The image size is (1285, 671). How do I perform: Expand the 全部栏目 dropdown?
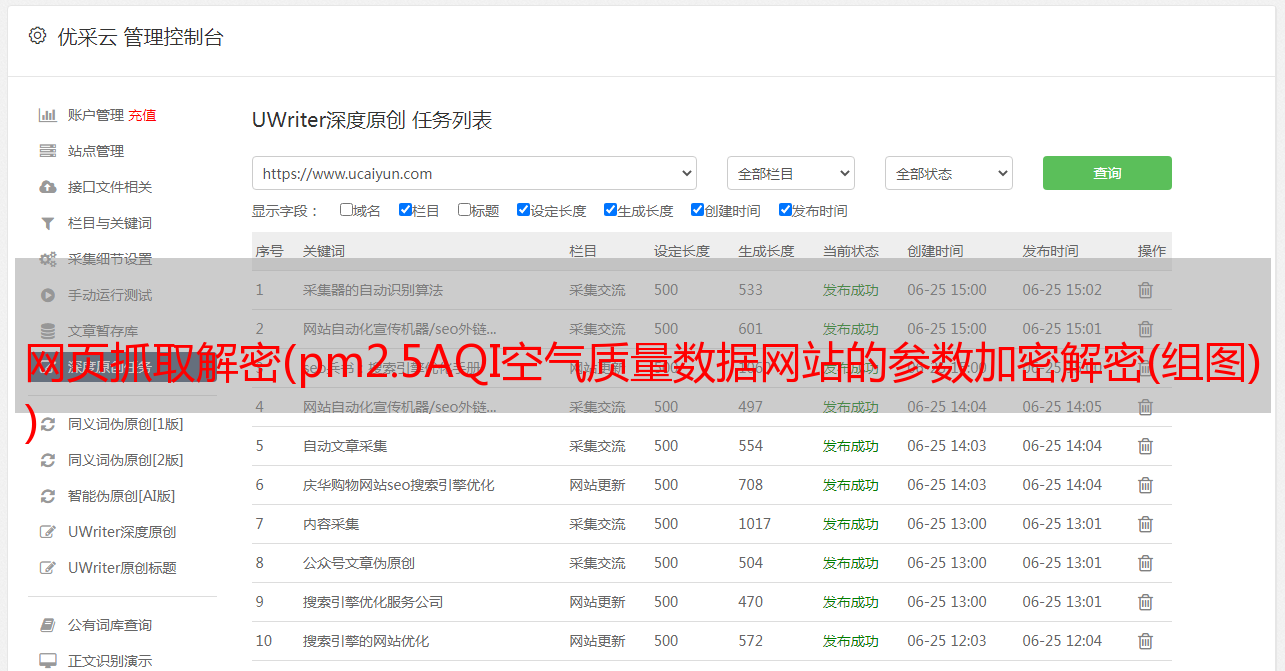(x=790, y=173)
